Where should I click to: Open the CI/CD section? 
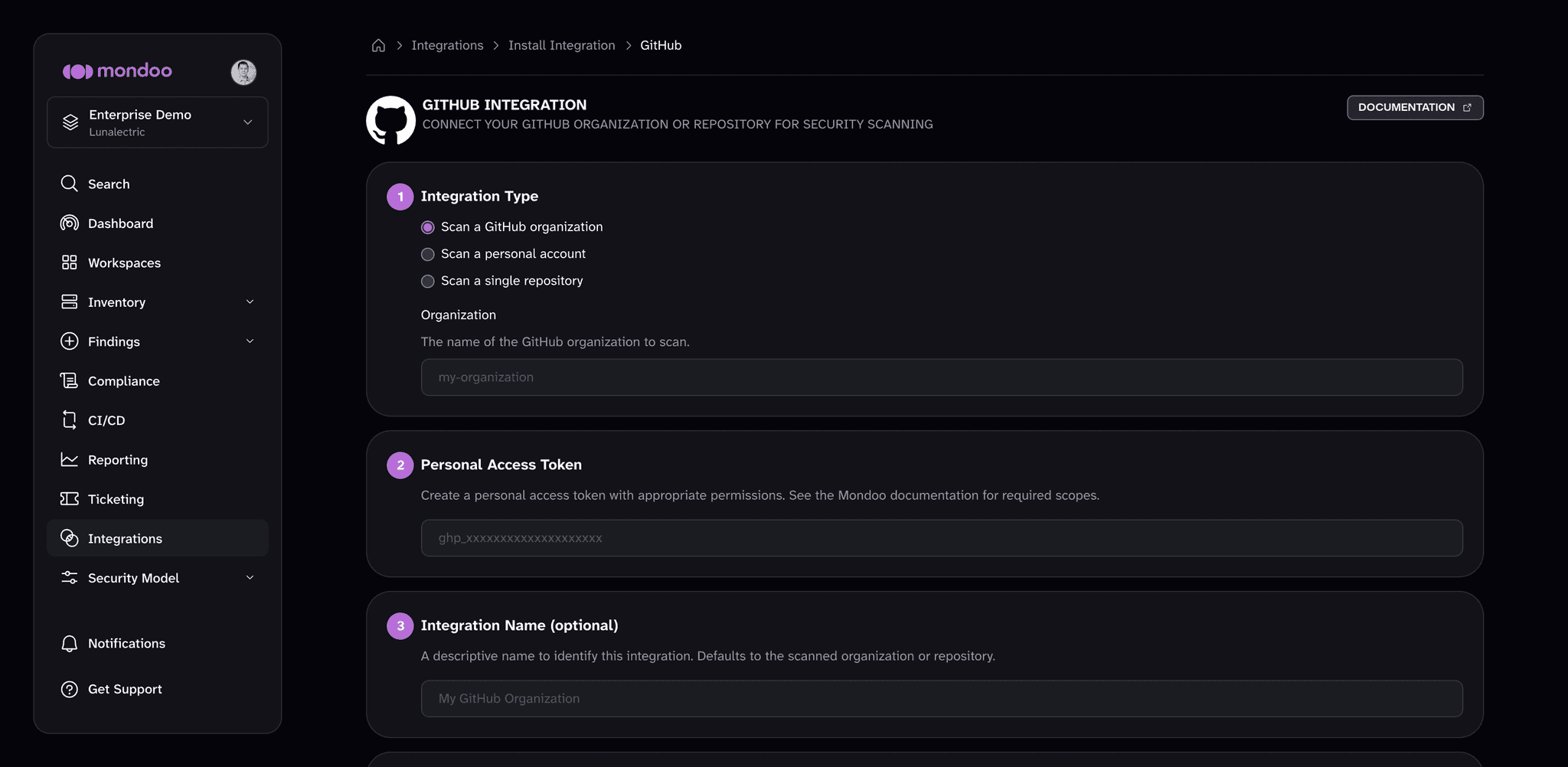pyautogui.click(x=158, y=420)
